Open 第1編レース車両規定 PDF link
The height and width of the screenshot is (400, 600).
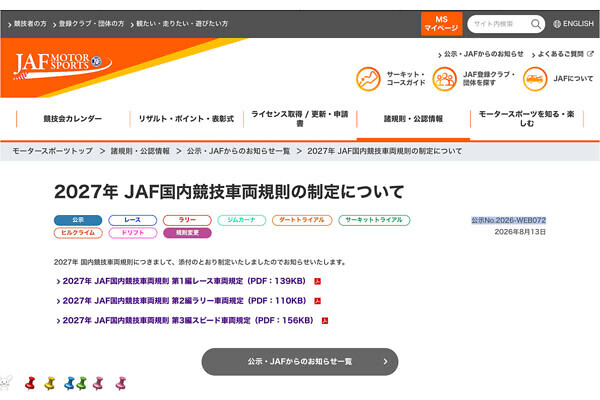[184, 281]
